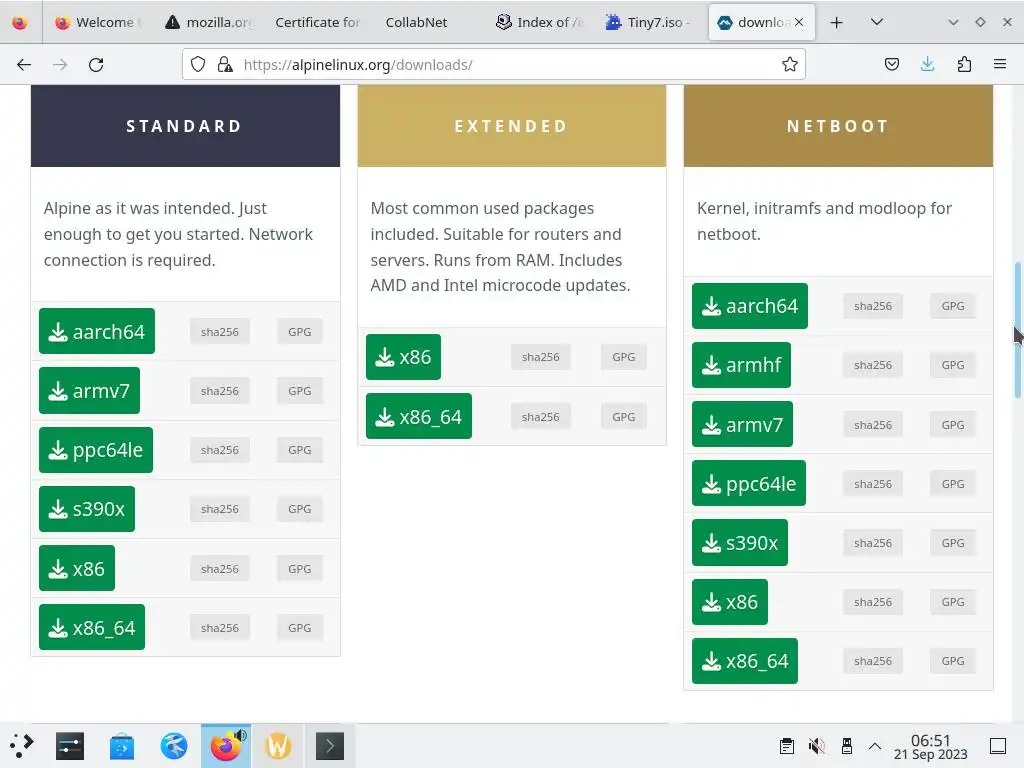Download Netboot aarch64 image
Screen dimensions: 1024x768
tap(750, 306)
